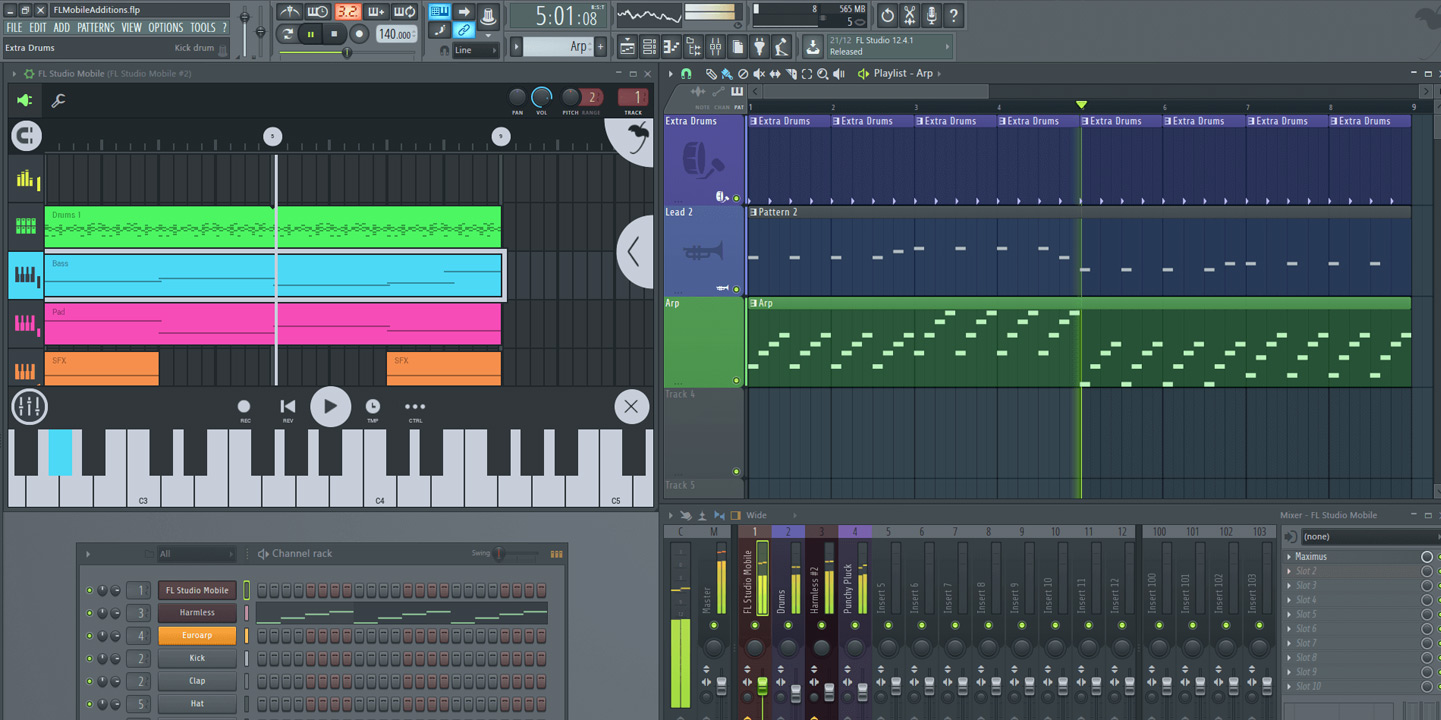The height and width of the screenshot is (720, 1441).
Task: Click the microphone recording icon in toolbar
Action: tap(931, 16)
